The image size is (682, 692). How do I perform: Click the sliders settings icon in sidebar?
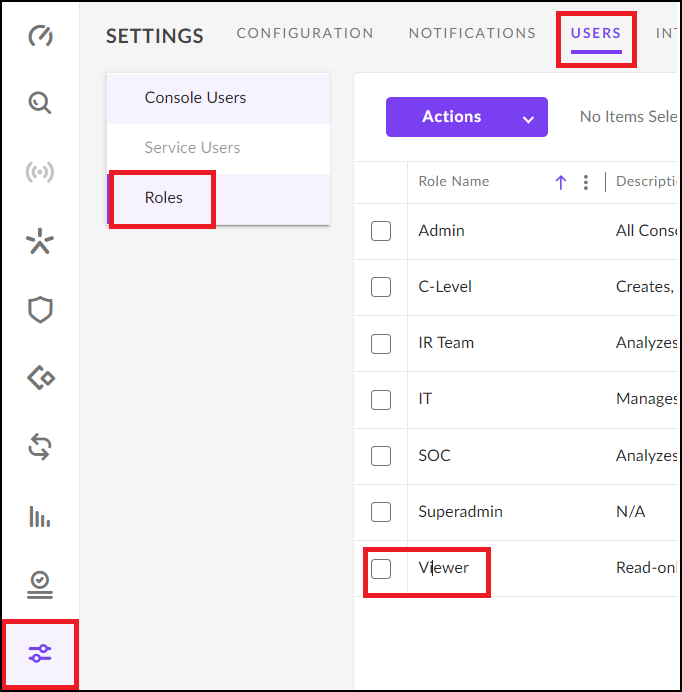40,654
